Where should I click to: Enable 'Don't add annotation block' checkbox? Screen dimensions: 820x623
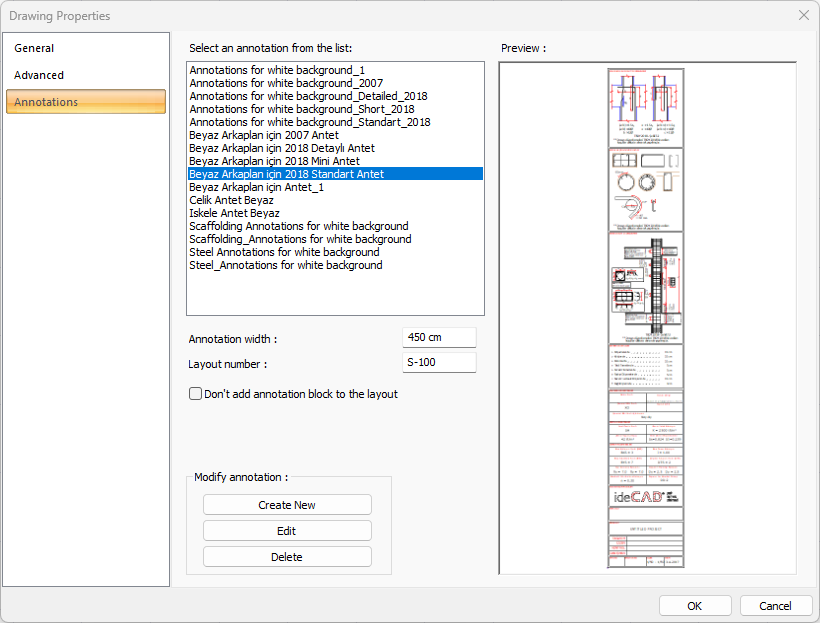(196, 394)
